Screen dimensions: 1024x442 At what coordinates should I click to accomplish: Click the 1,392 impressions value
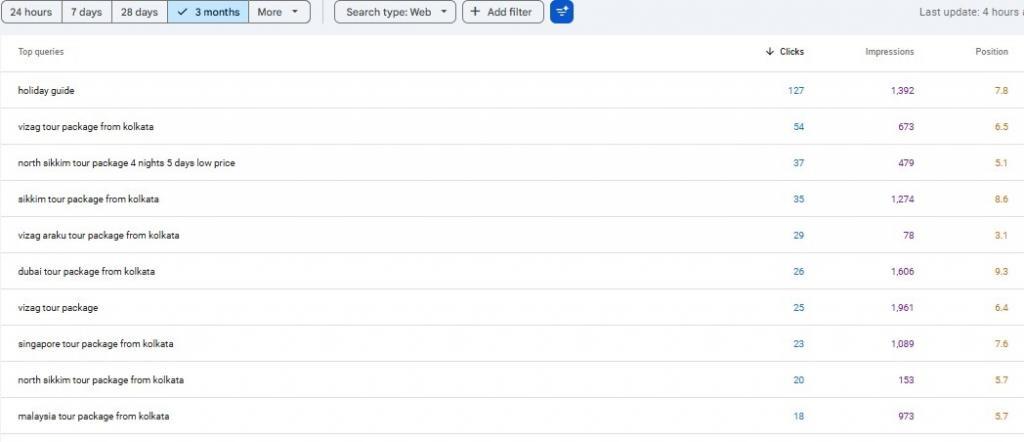click(903, 91)
